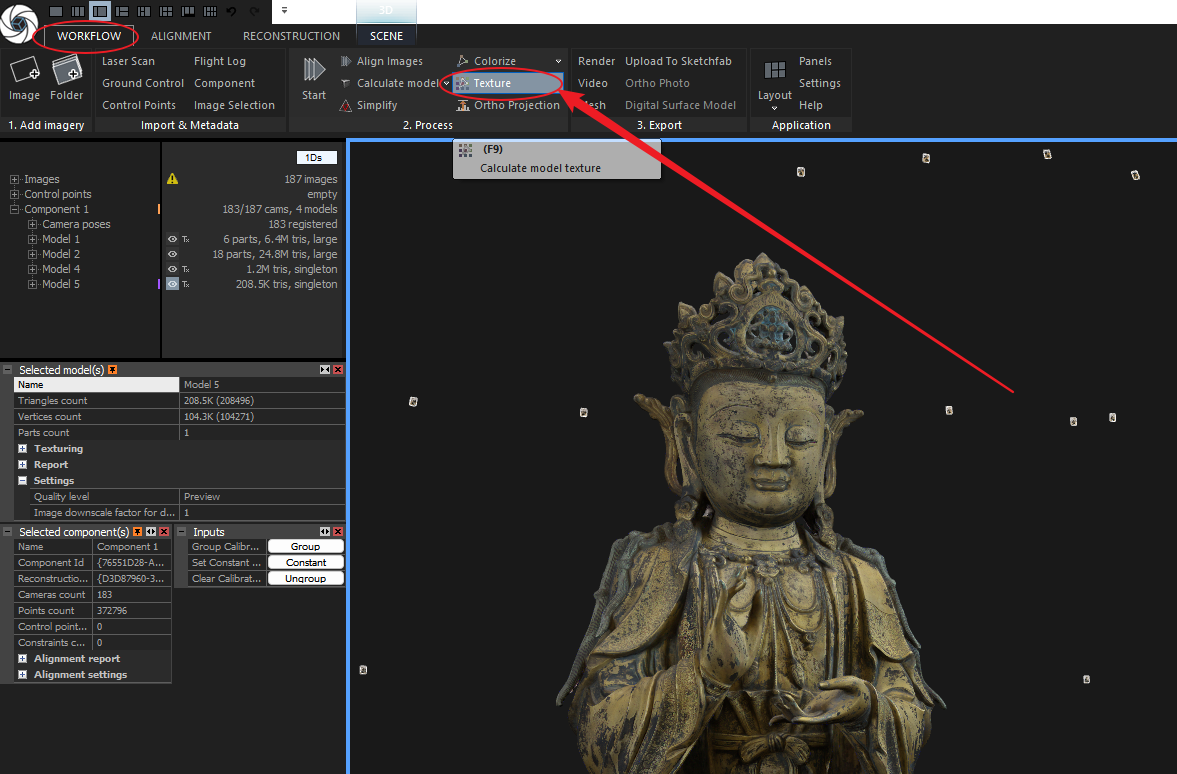The height and width of the screenshot is (774, 1177).
Task: Expand the Texturing section
Action: click(x=22, y=449)
